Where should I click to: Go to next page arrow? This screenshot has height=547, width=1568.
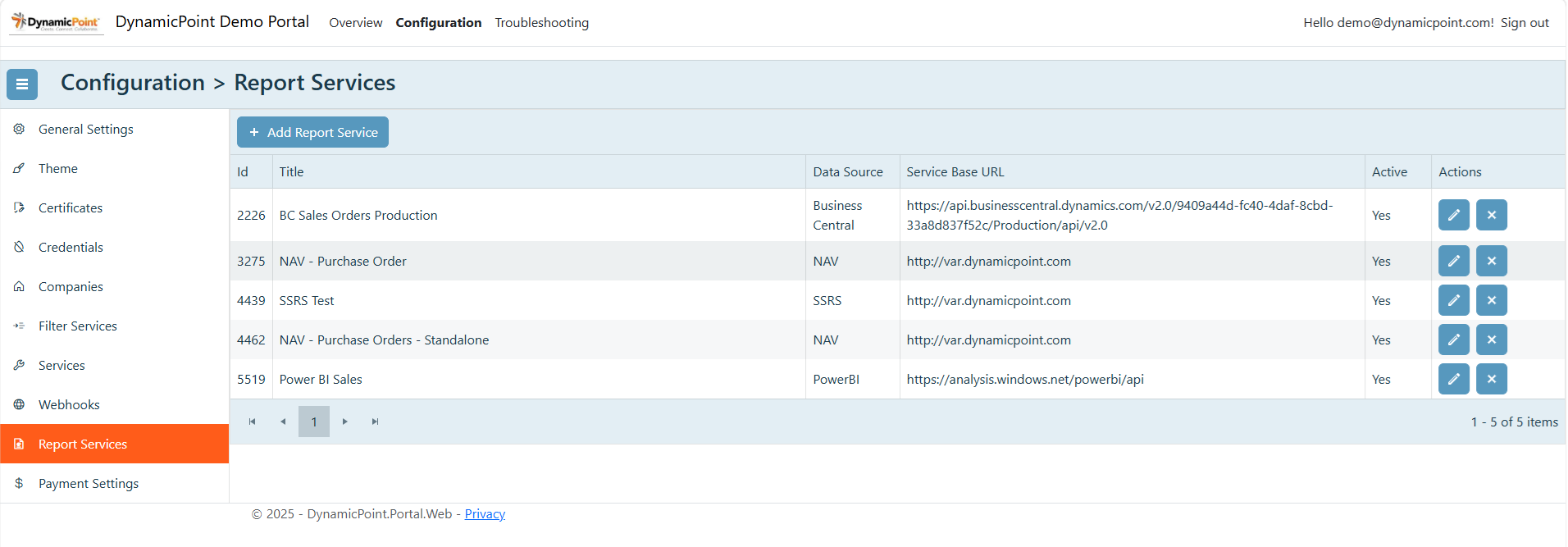click(345, 422)
